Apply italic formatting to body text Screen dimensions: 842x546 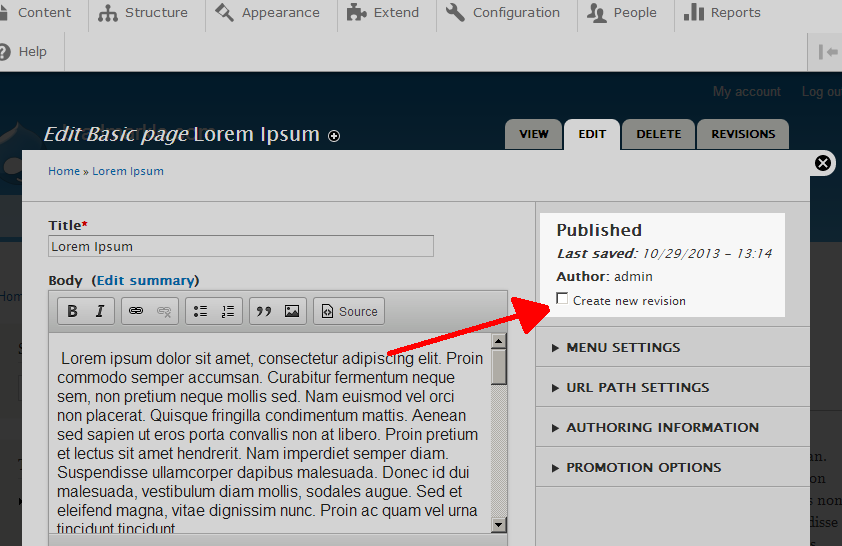click(x=100, y=311)
